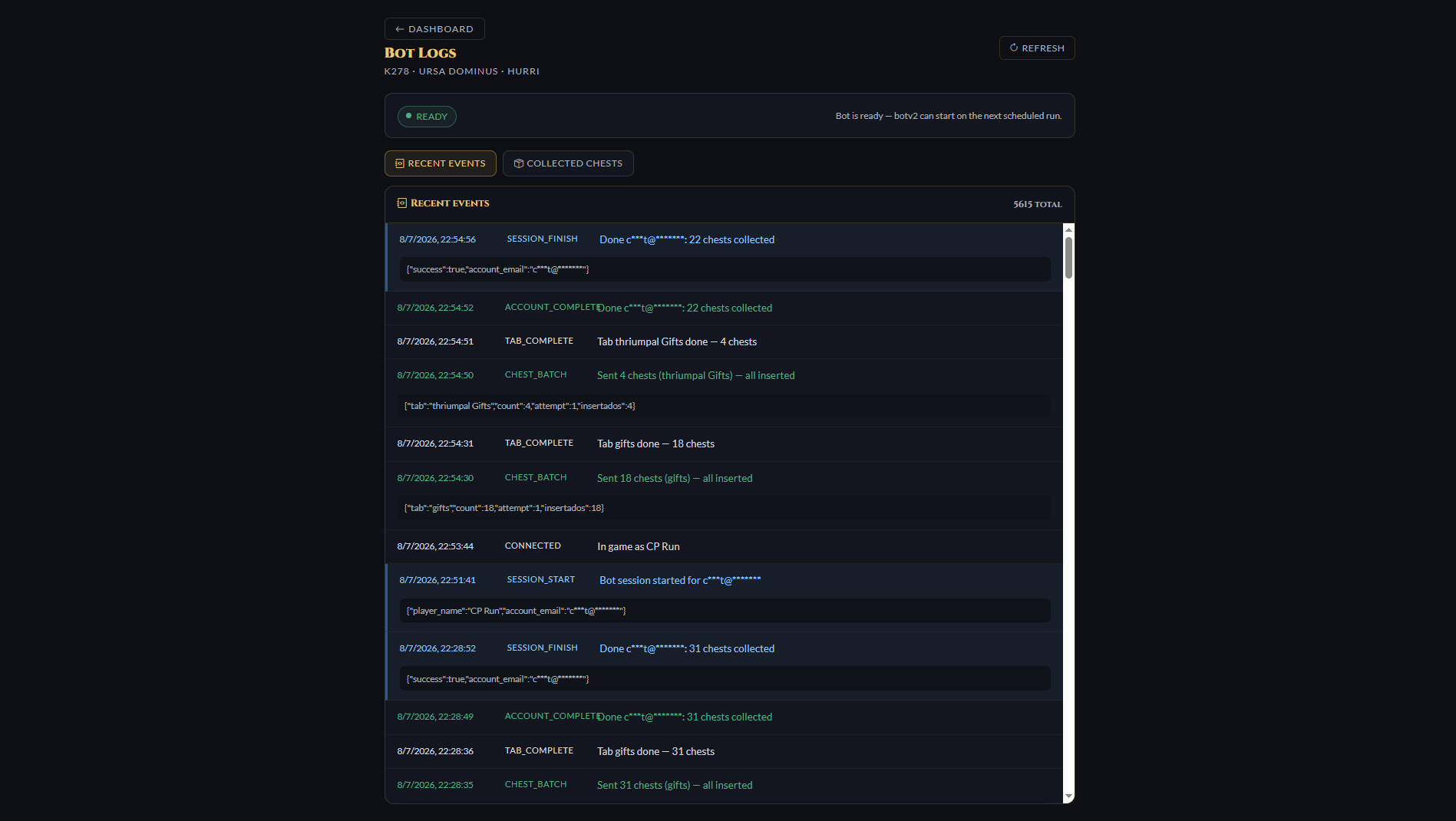Click 'Tab gifts done — 31 chests'
The height and width of the screenshot is (821, 1456).
coord(656,751)
